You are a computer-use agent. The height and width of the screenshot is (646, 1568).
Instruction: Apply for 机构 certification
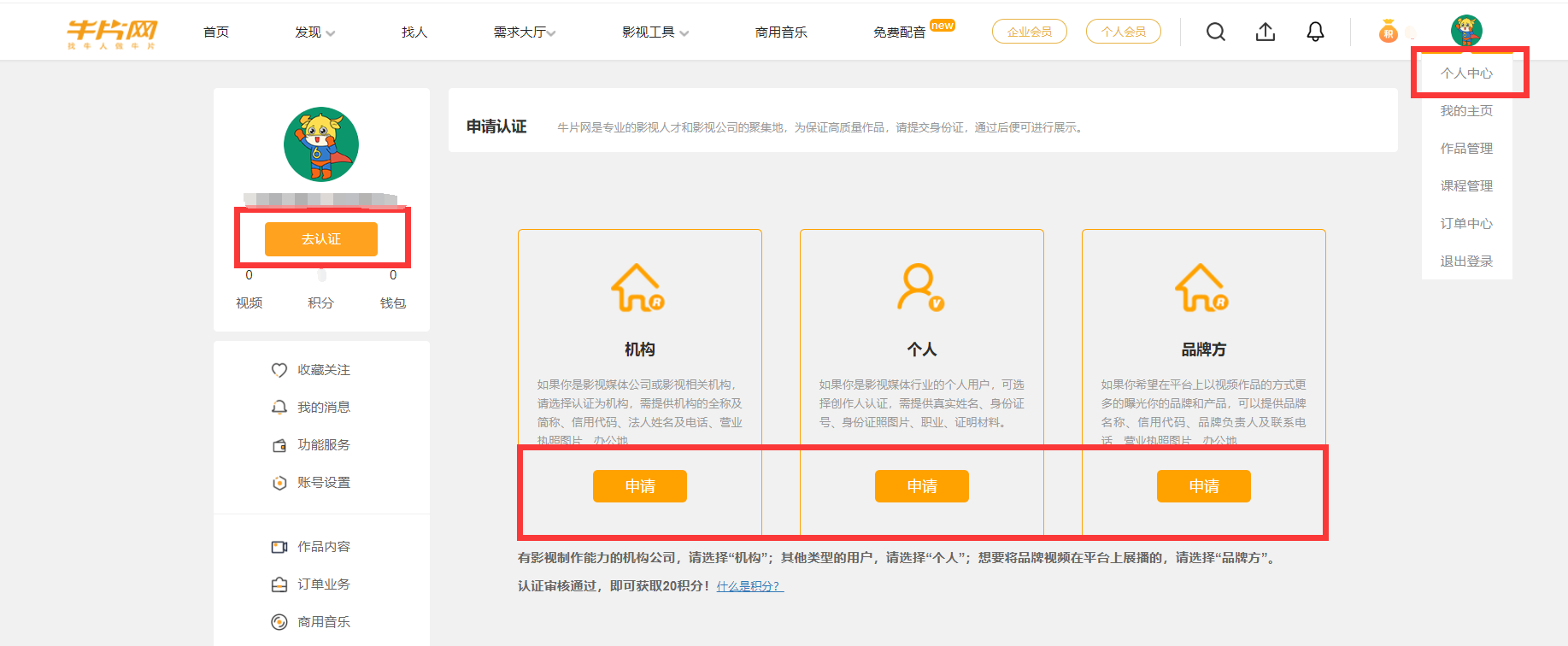pyautogui.click(x=639, y=486)
